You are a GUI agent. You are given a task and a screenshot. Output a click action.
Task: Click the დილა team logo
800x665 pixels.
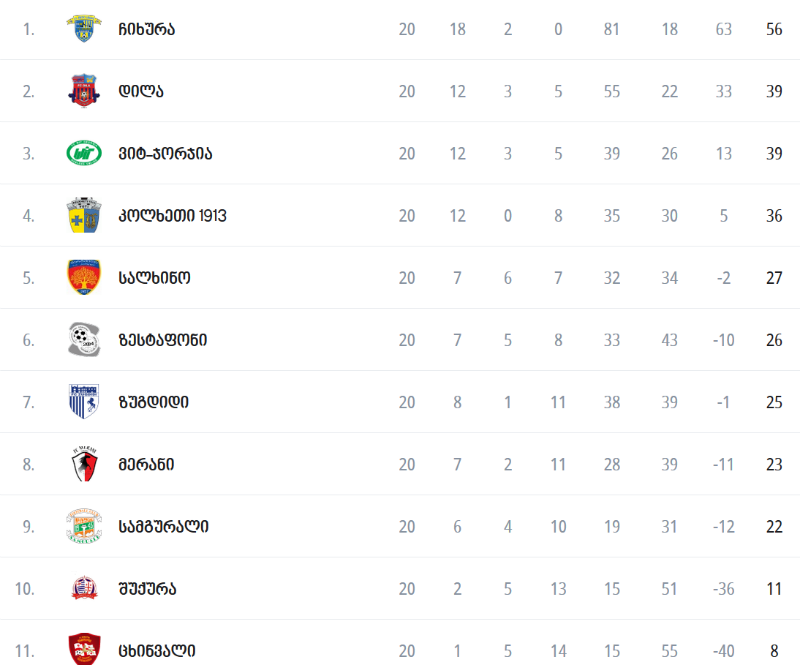(x=84, y=91)
